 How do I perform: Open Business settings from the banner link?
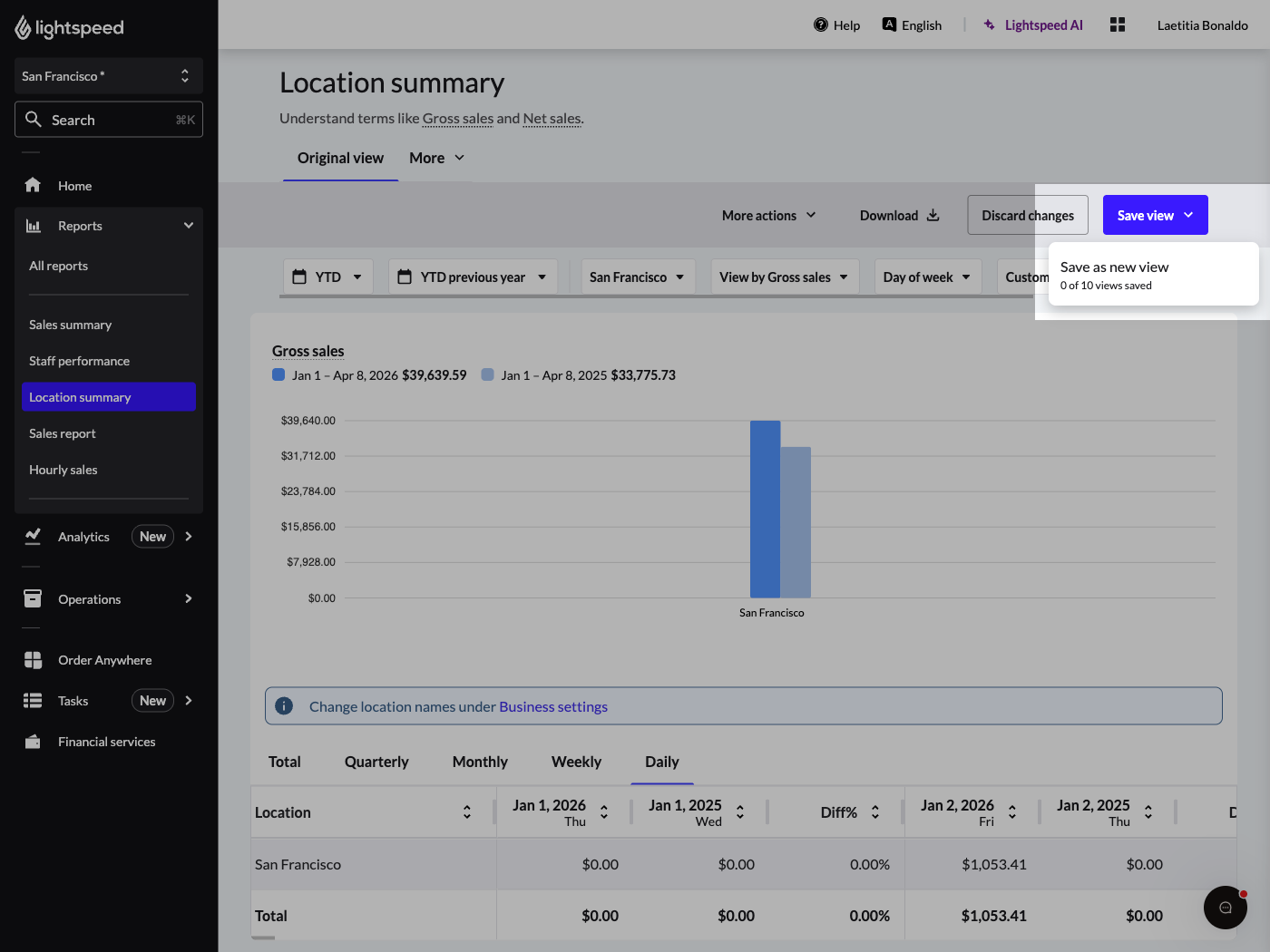[553, 706]
